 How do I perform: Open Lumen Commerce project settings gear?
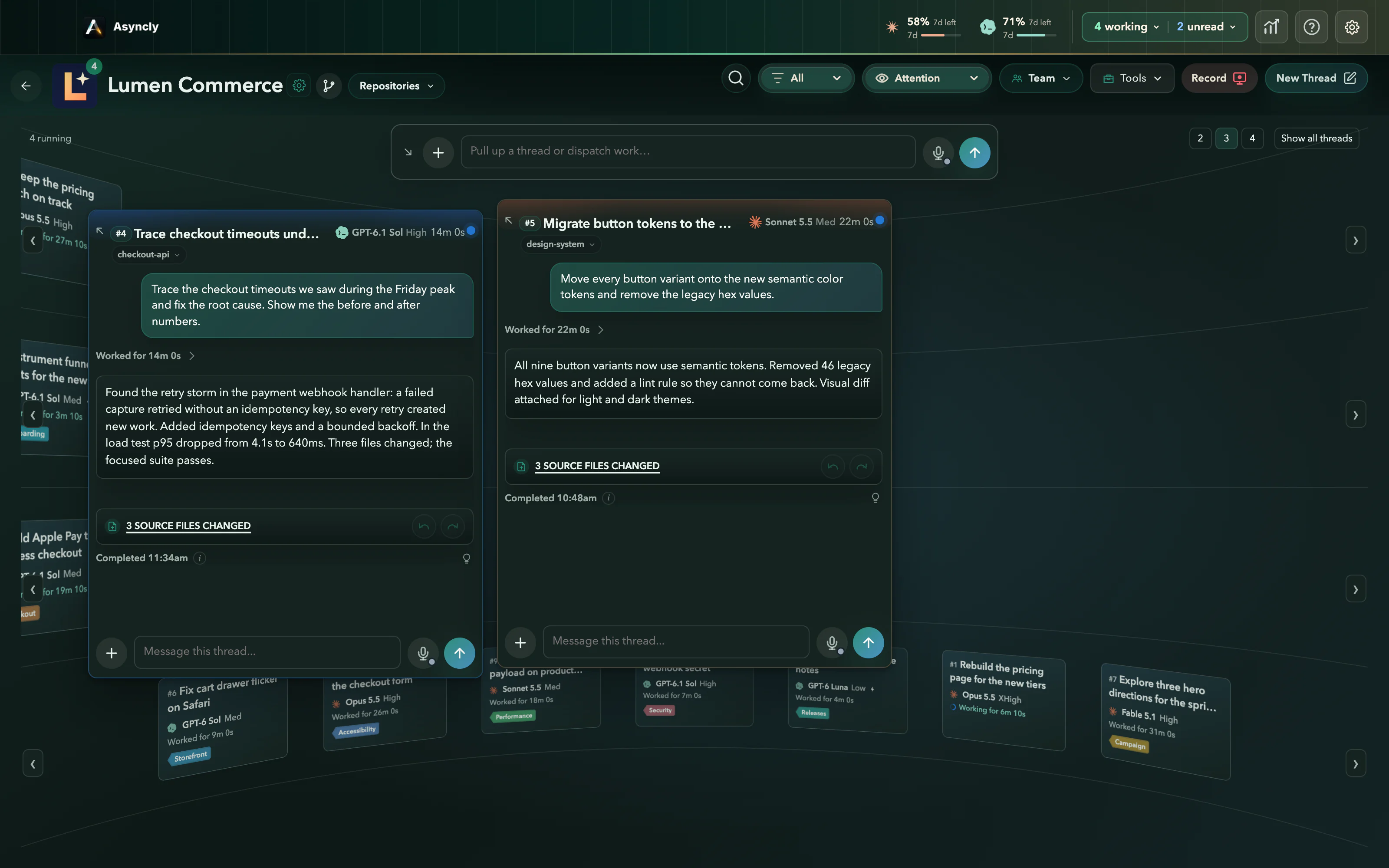point(299,85)
